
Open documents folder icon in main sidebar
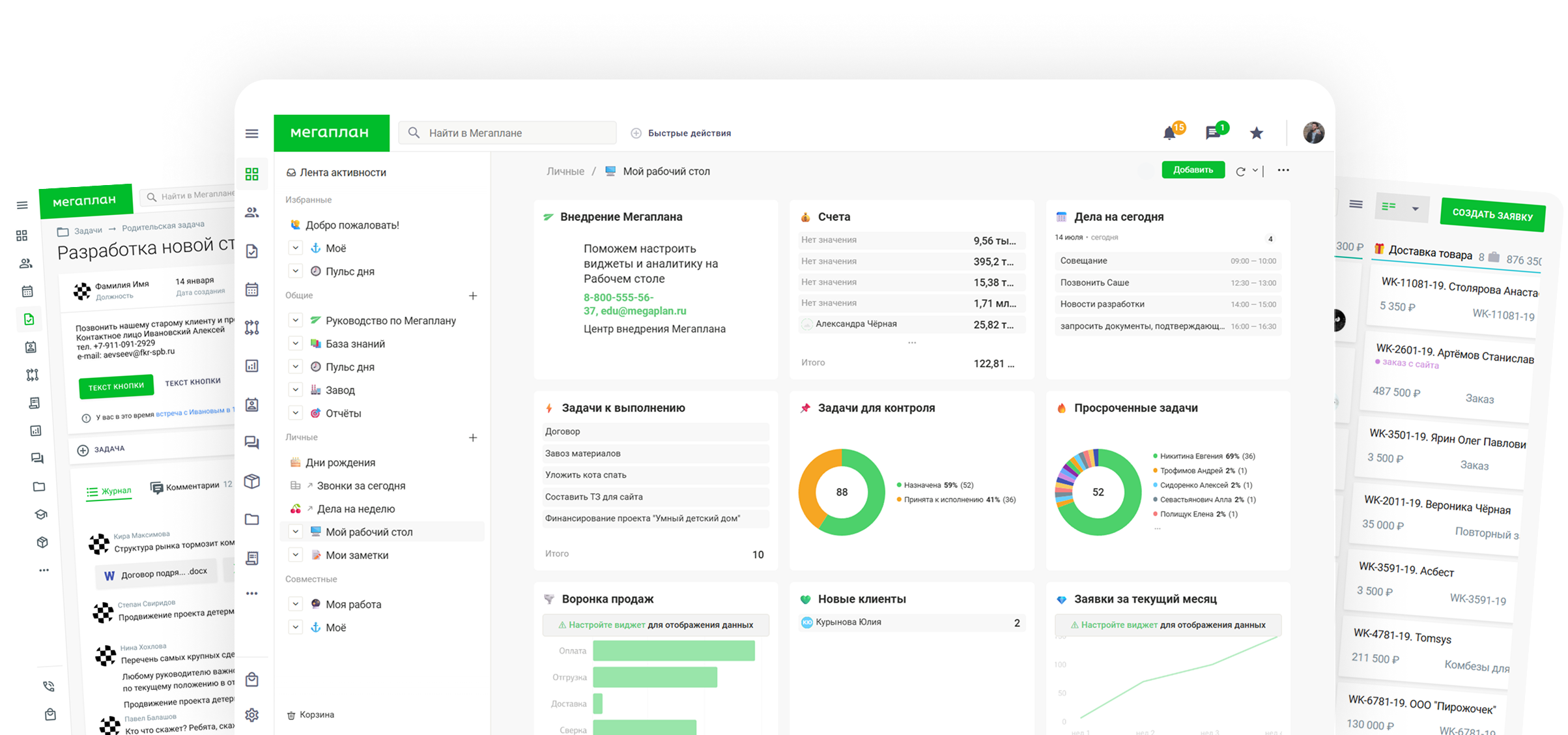point(252,519)
